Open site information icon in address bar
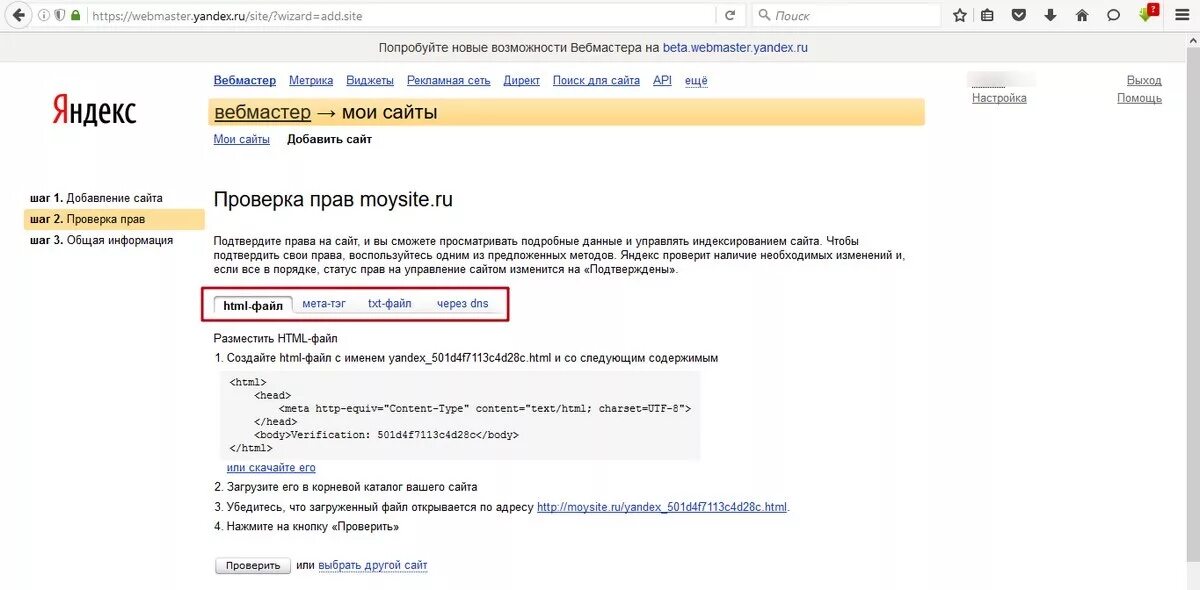The image size is (1200, 590). pos(44,15)
